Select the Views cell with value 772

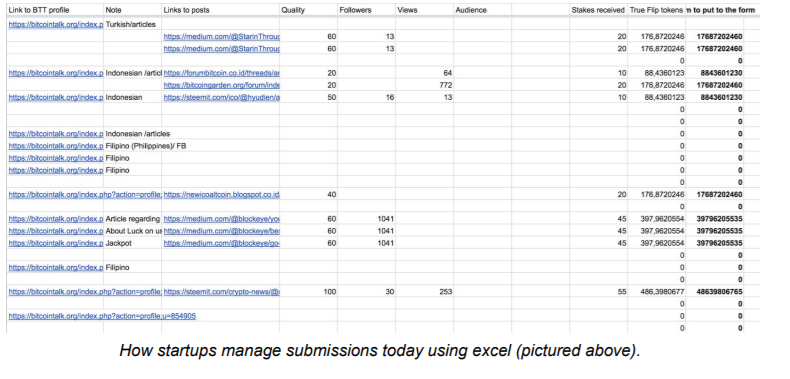pos(424,85)
